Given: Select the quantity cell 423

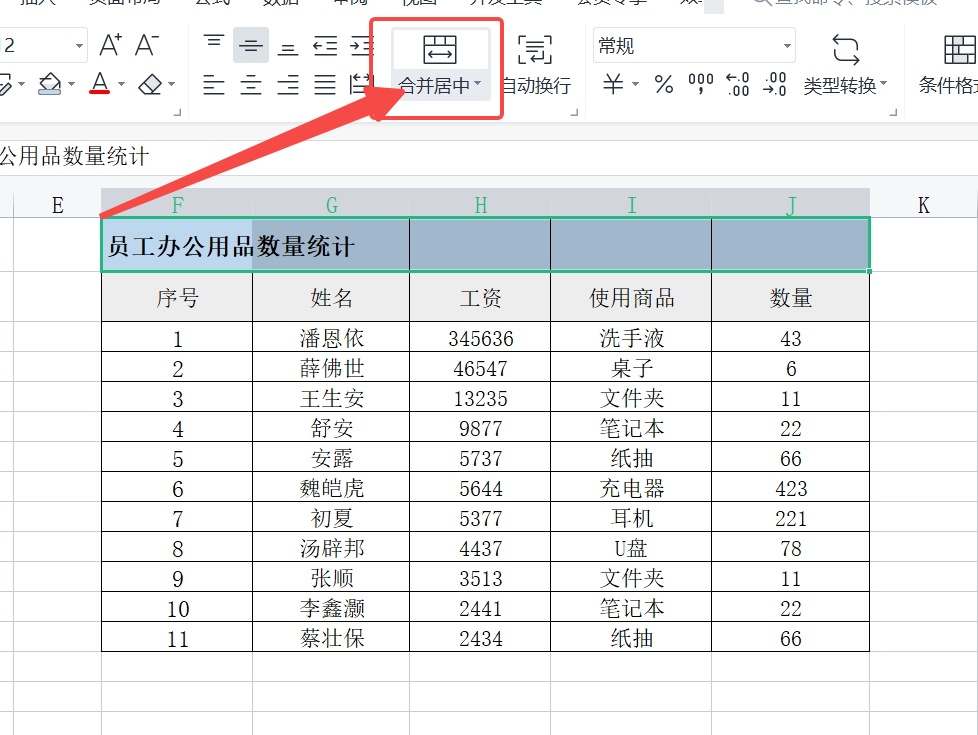Looking at the screenshot, I should 790,487.
